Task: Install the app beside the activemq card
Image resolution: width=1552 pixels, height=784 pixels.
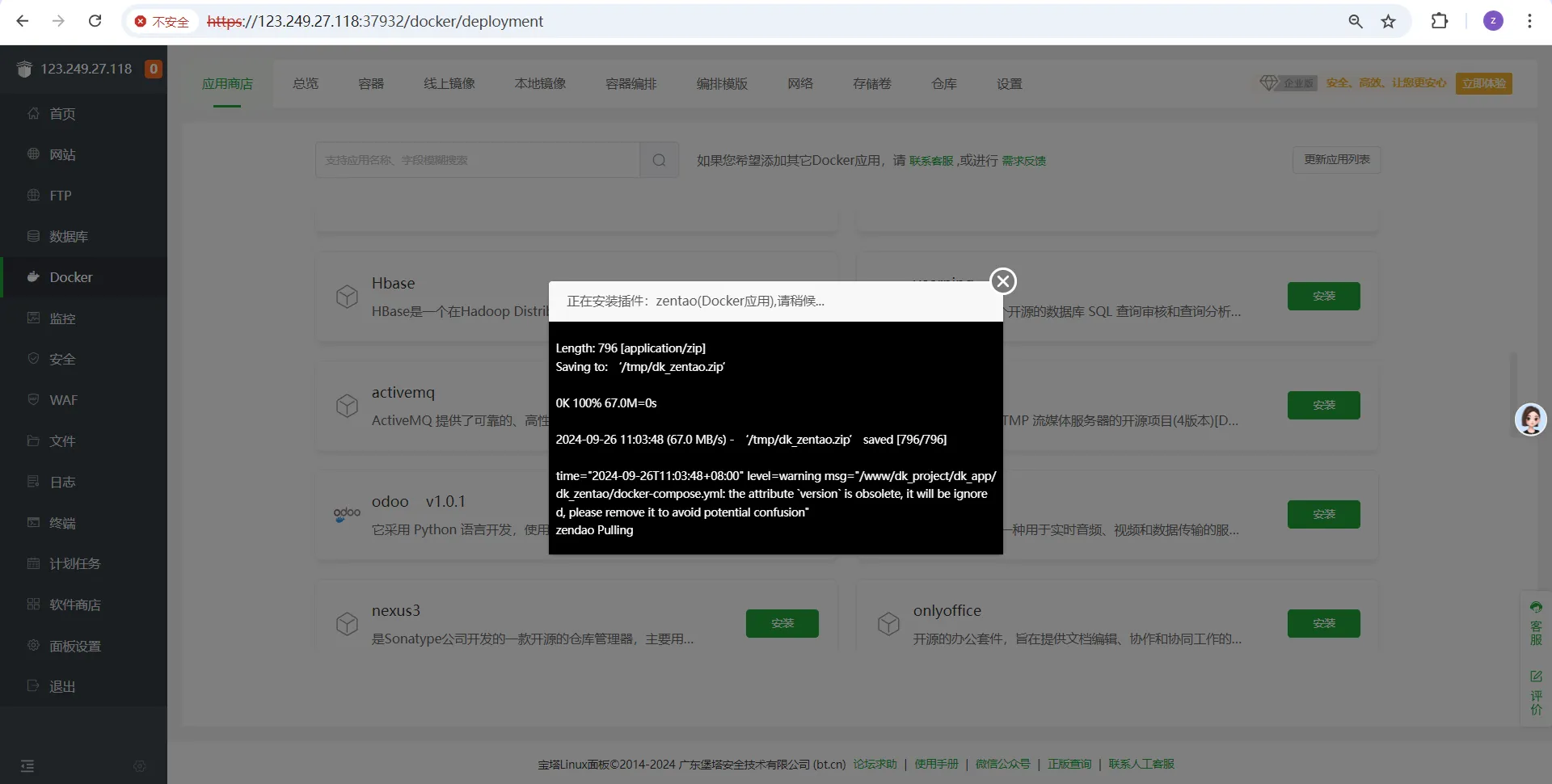Action: click(1324, 405)
